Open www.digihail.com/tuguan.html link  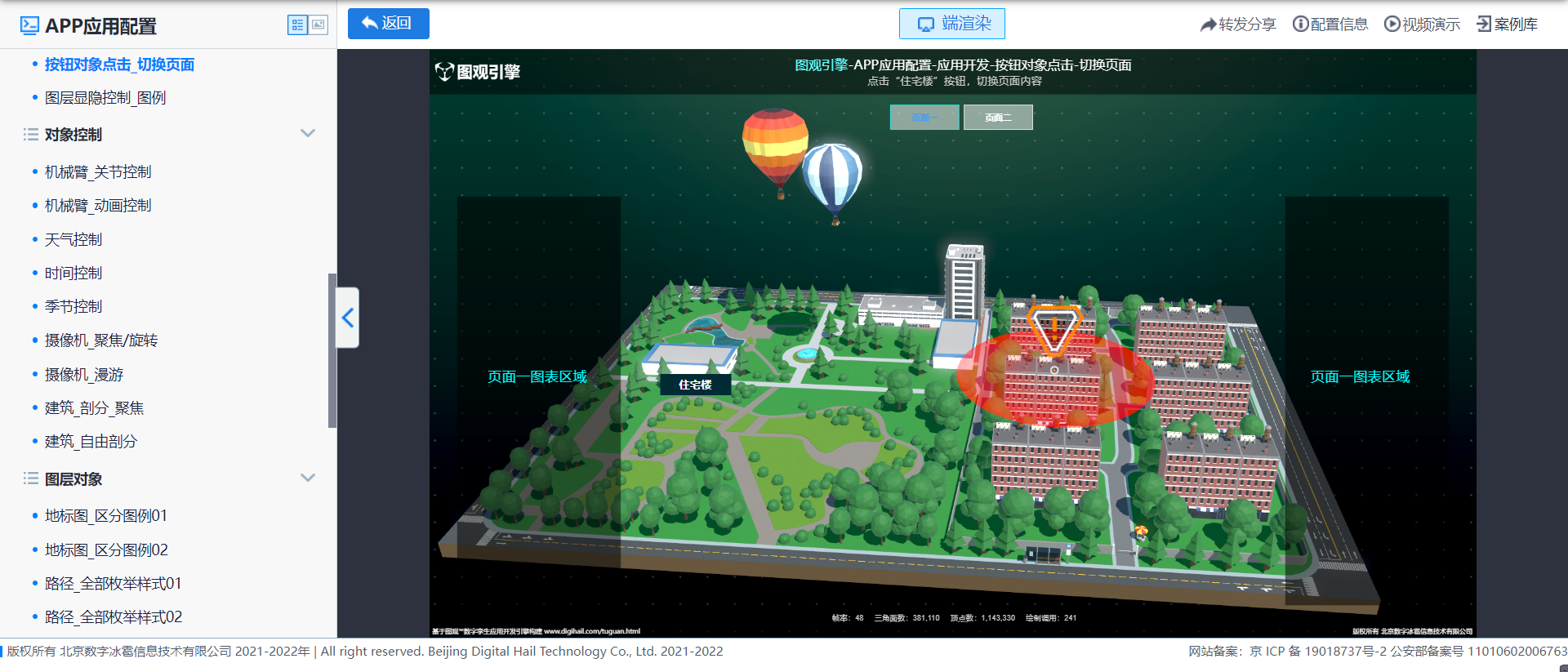[592, 631]
